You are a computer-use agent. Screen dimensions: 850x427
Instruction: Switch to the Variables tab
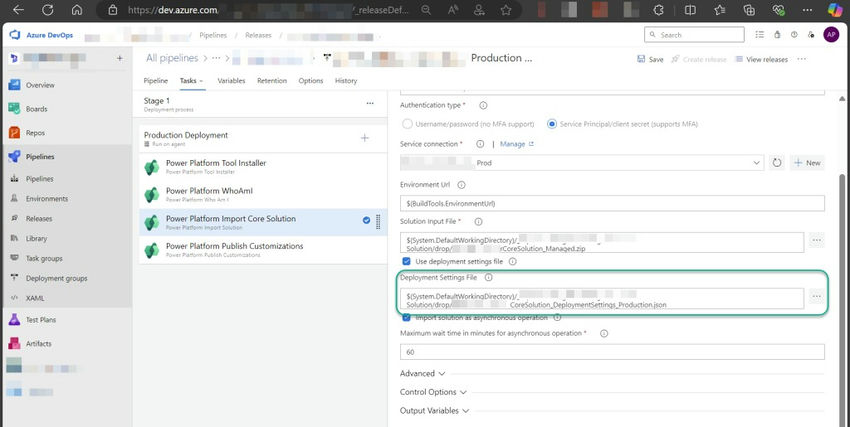coord(231,81)
